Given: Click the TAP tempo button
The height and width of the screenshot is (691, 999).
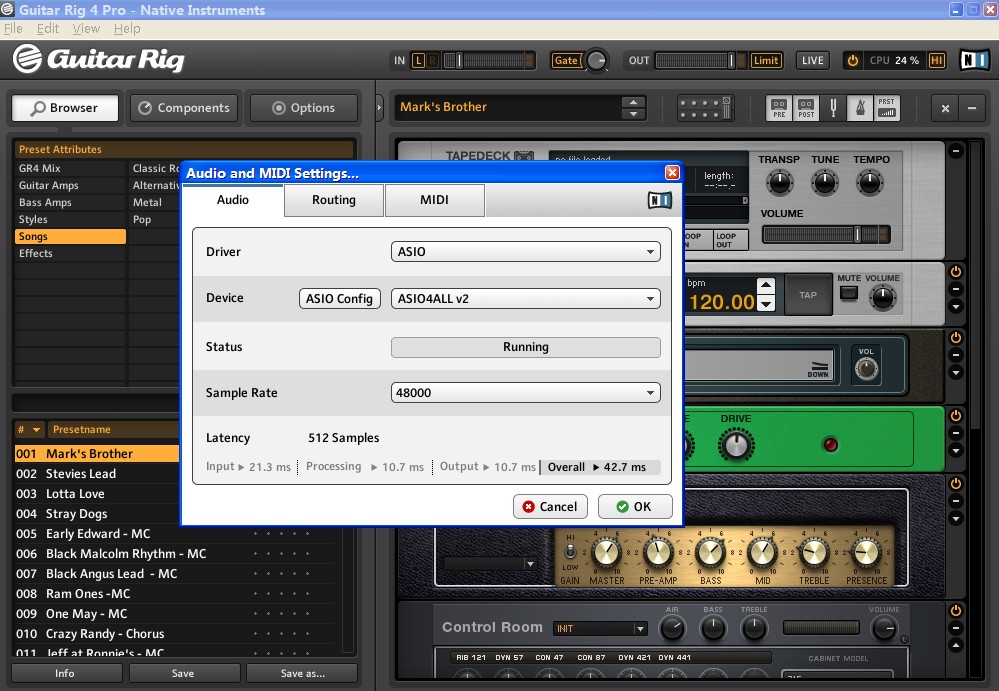Looking at the screenshot, I should tap(808, 295).
